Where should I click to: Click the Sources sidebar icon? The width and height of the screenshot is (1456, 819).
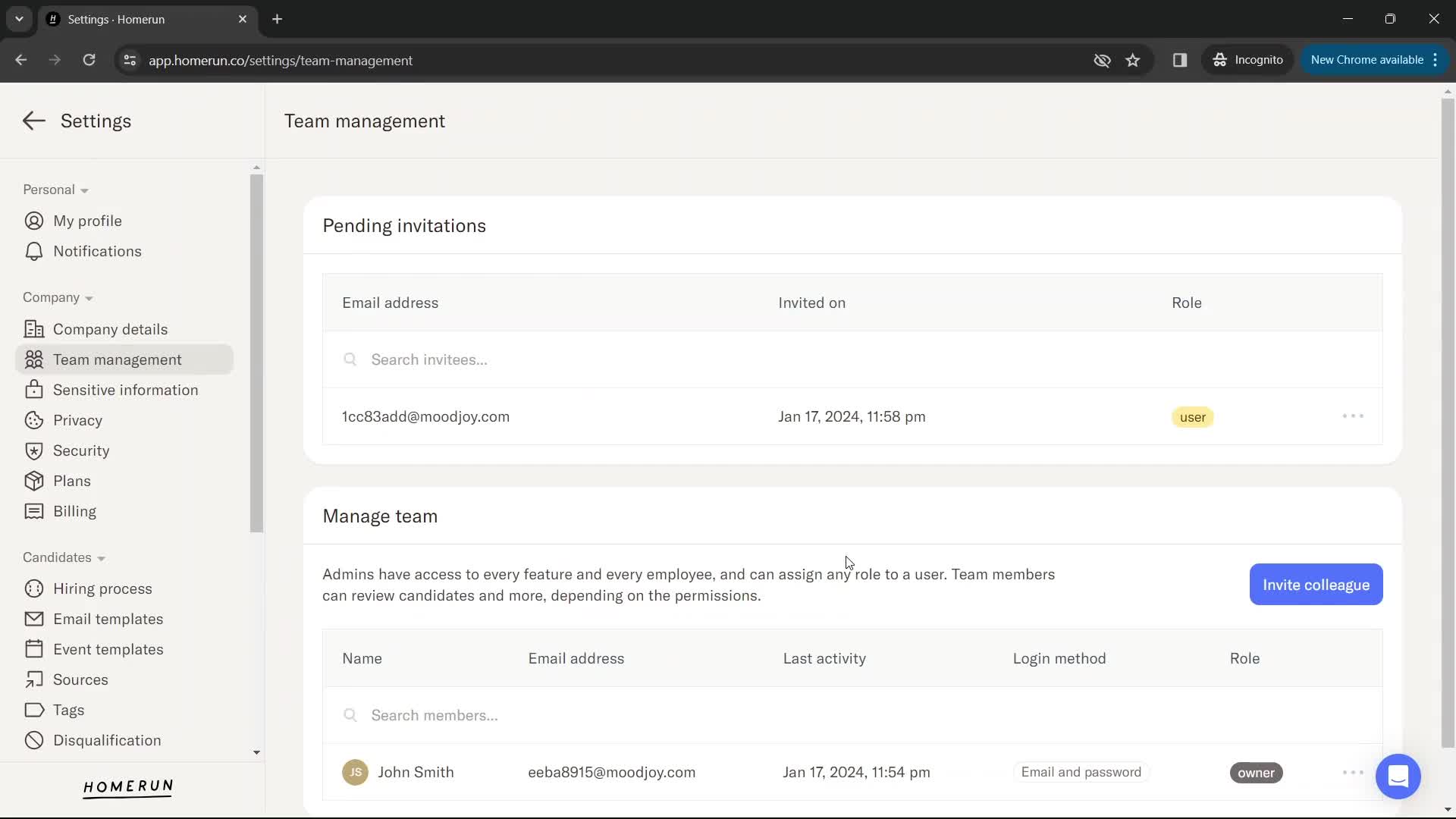(x=33, y=680)
